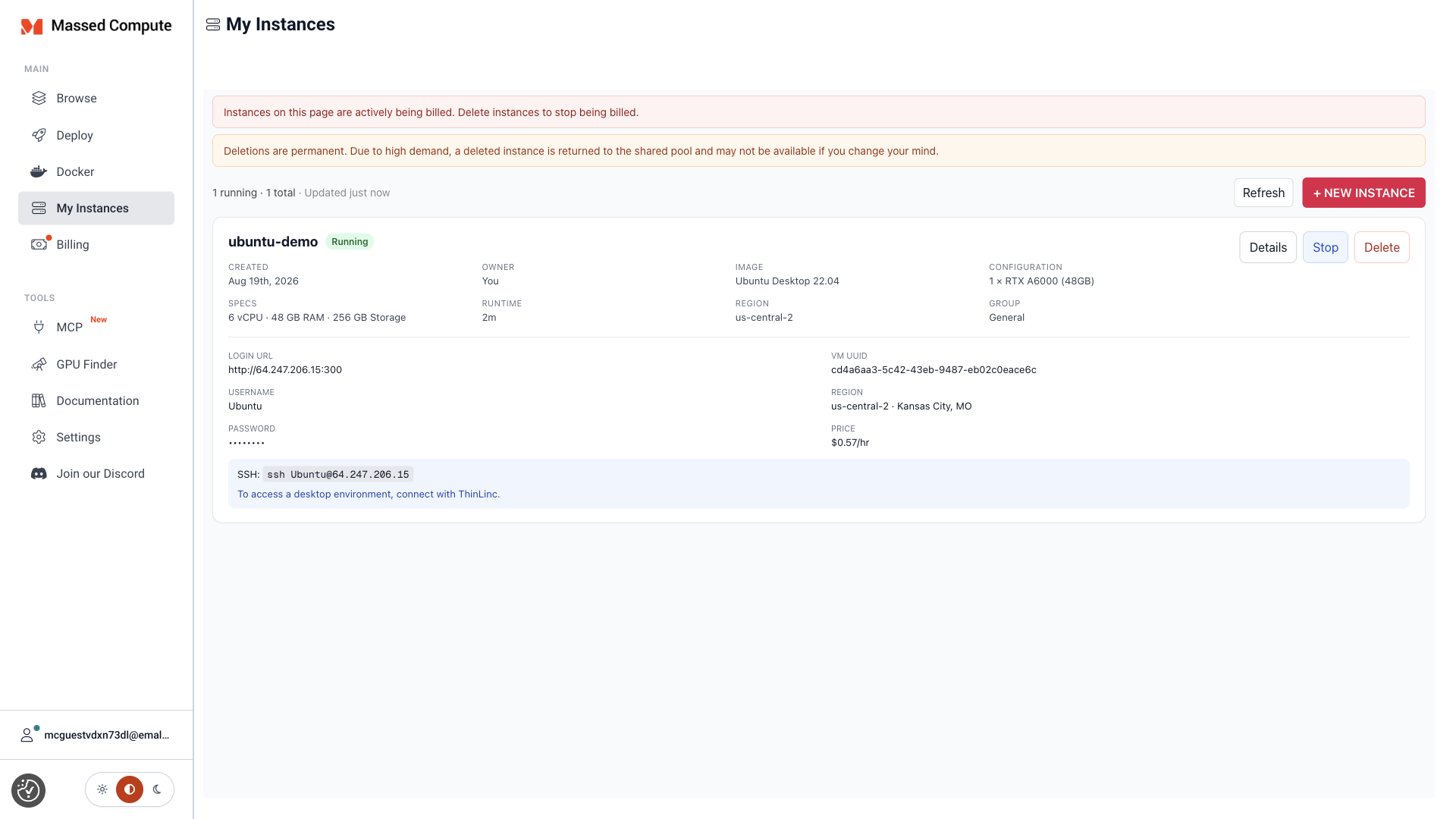Click the Discord logo icon

39,473
